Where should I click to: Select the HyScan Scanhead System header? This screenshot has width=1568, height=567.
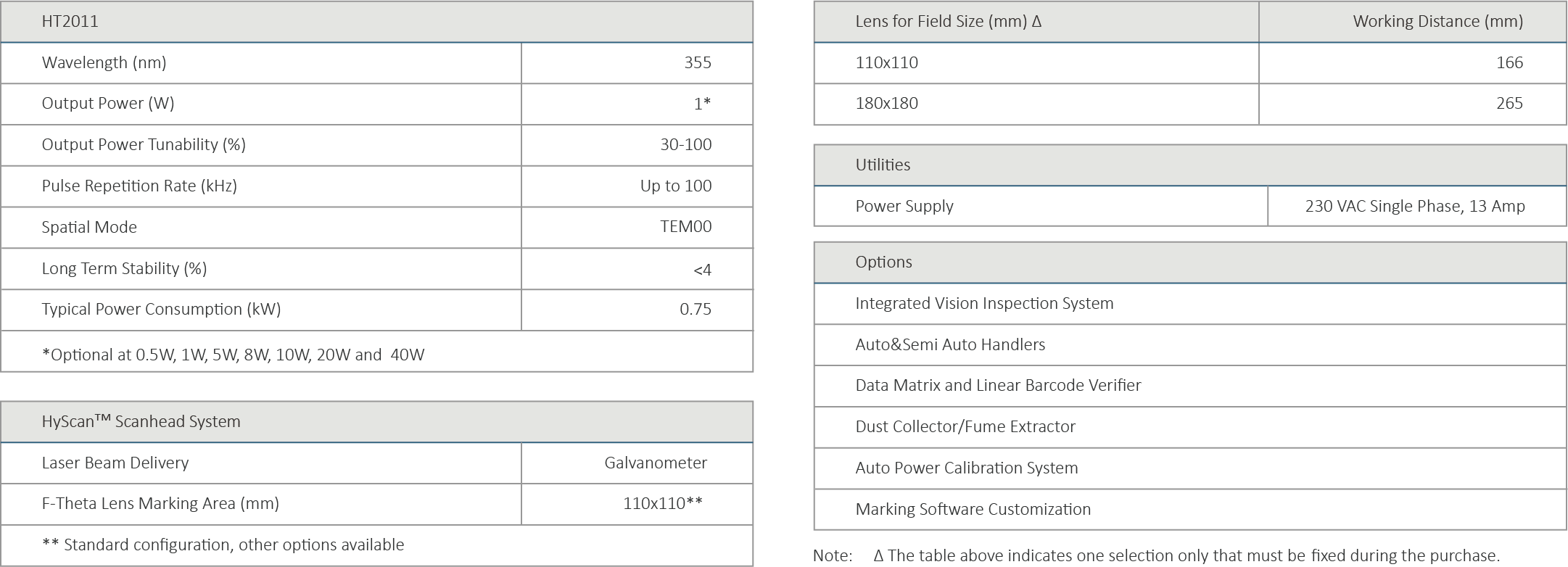(x=141, y=421)
